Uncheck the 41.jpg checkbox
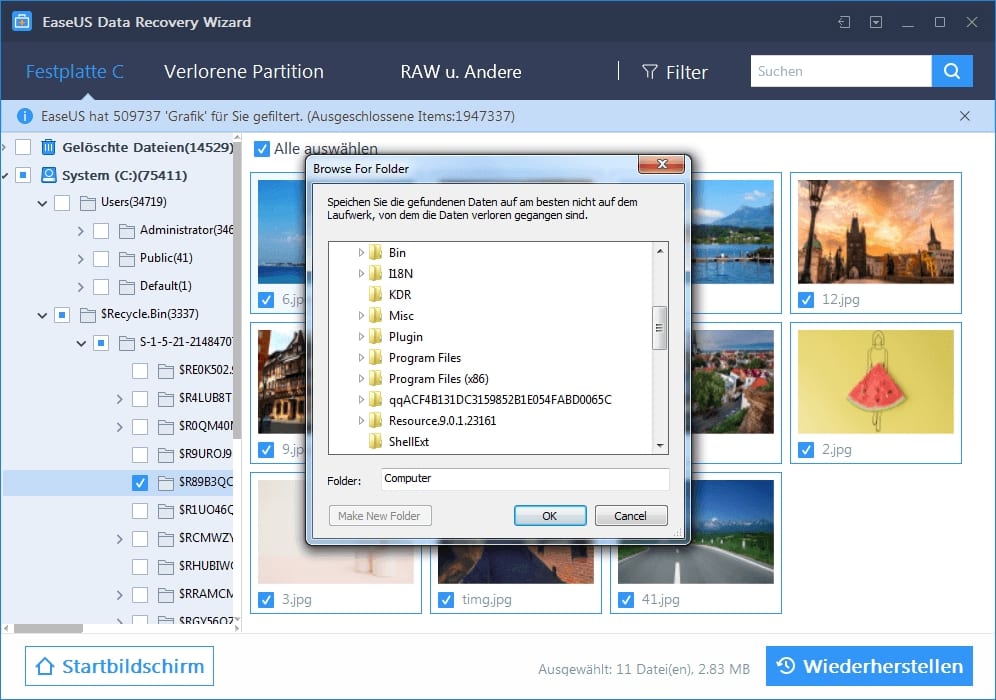This screenshot has width=996, height=700. click(626, 600)
